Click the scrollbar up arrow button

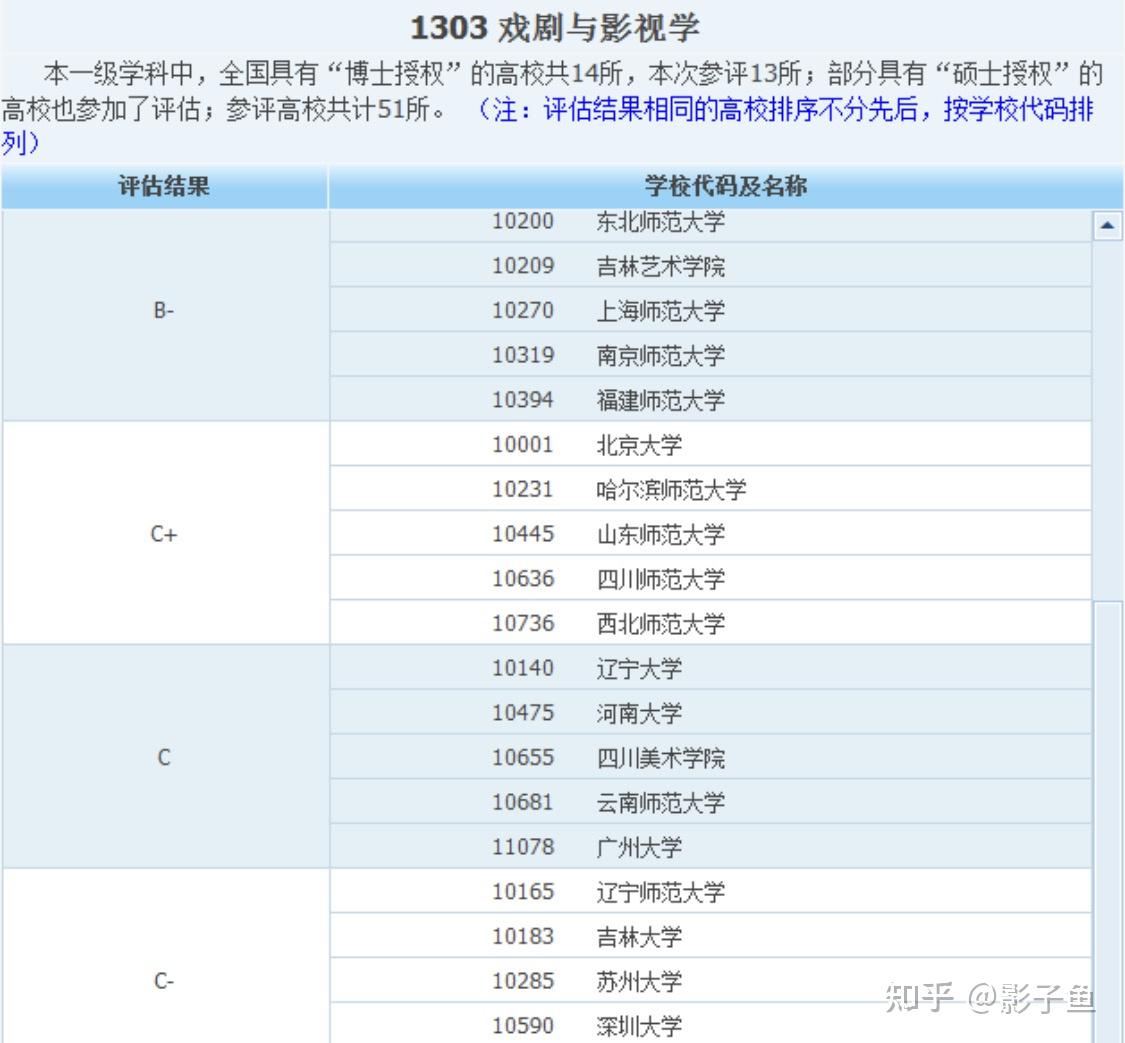[1107, 226]
